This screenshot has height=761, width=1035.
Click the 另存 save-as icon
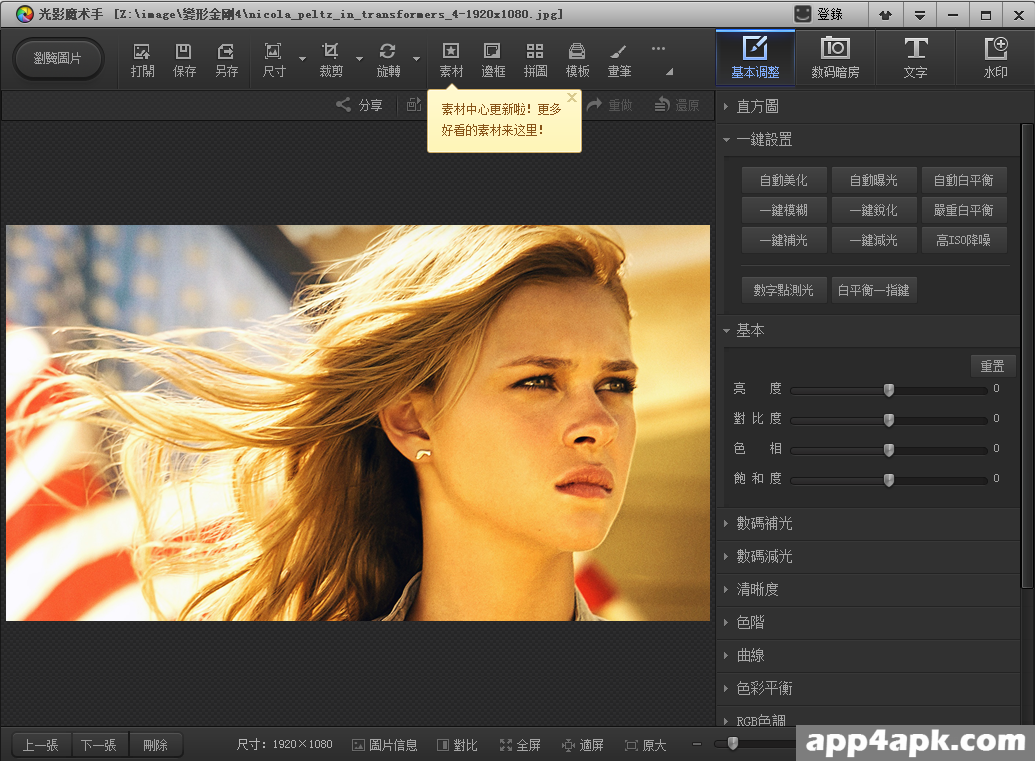click(226, 59)
